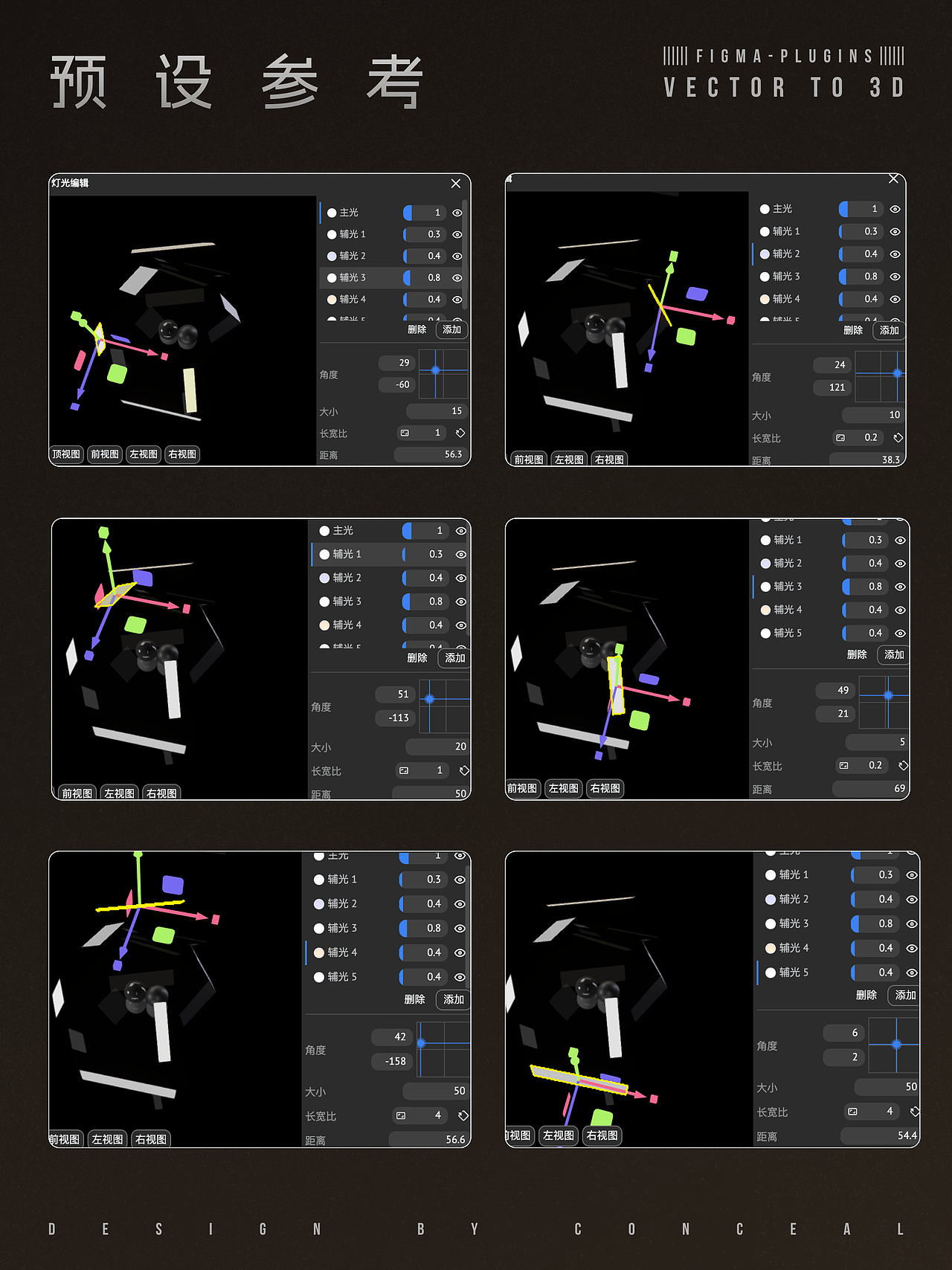Screen dimensions: 952x1270
Task: Toggle 辅光 4 eye in 灯光编辑 window
Action: coord(457,300)
